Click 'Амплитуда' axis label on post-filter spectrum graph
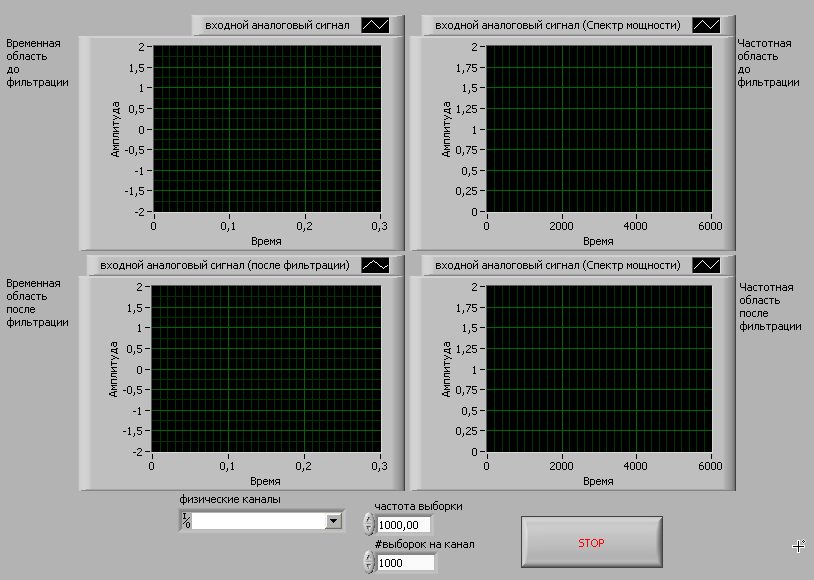 click(446, 369)
